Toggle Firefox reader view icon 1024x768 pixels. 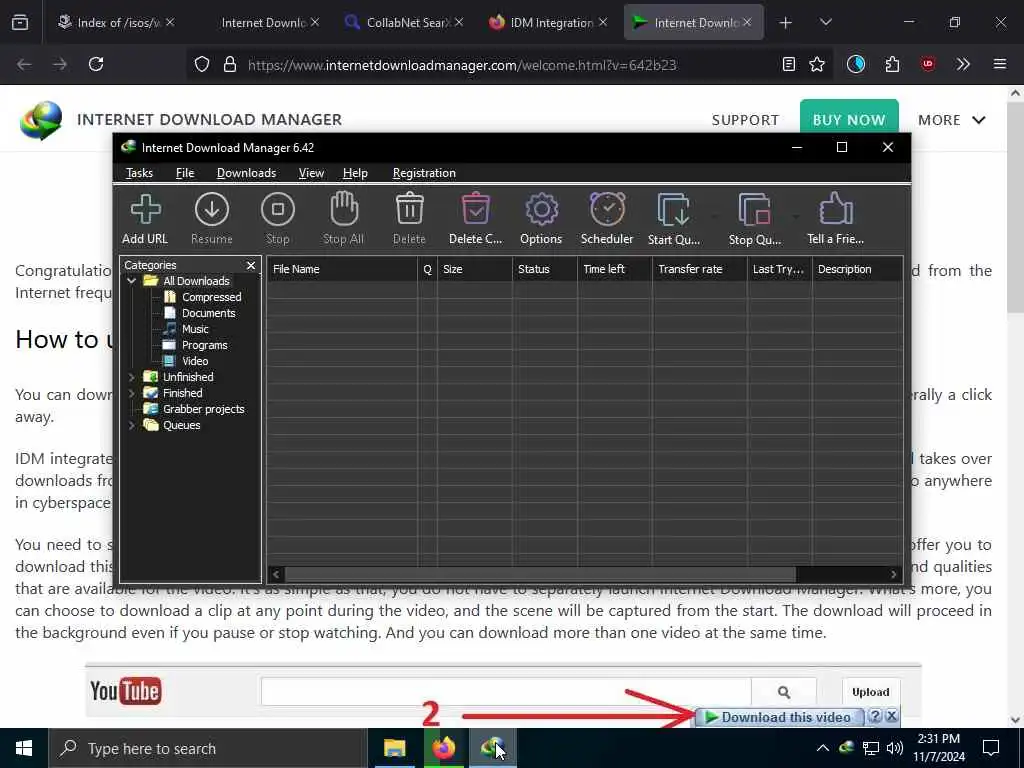[x=789, y=64]
